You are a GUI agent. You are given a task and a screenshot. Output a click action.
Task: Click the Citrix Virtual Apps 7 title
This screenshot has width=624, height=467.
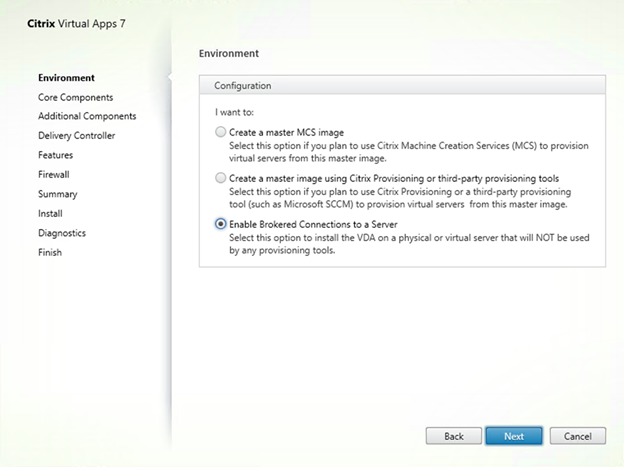coord(76,24)
